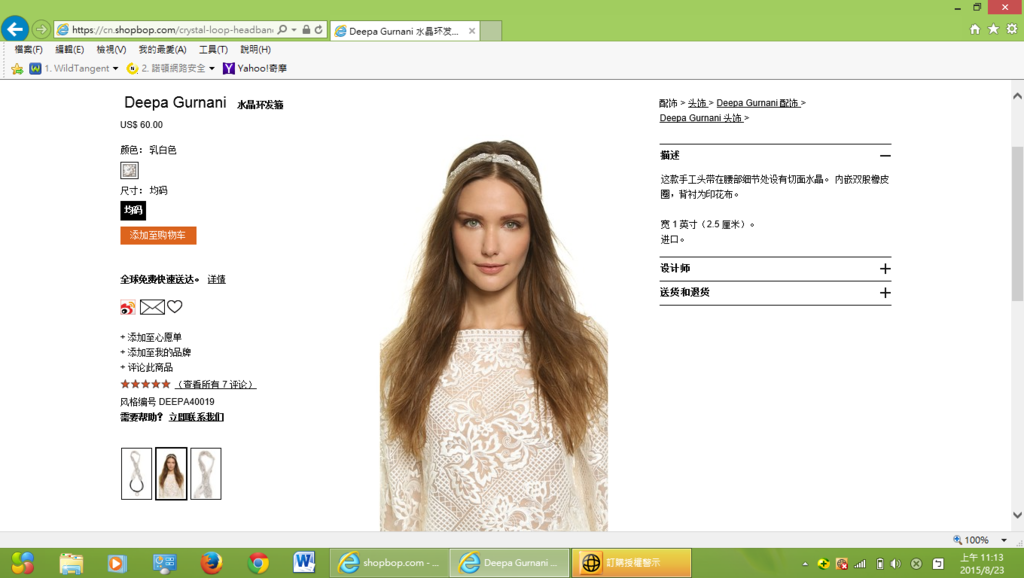This screenshot has width=1024, height=578.
Task: Launch the media player taskbar icon
Action: click(117, 563)
